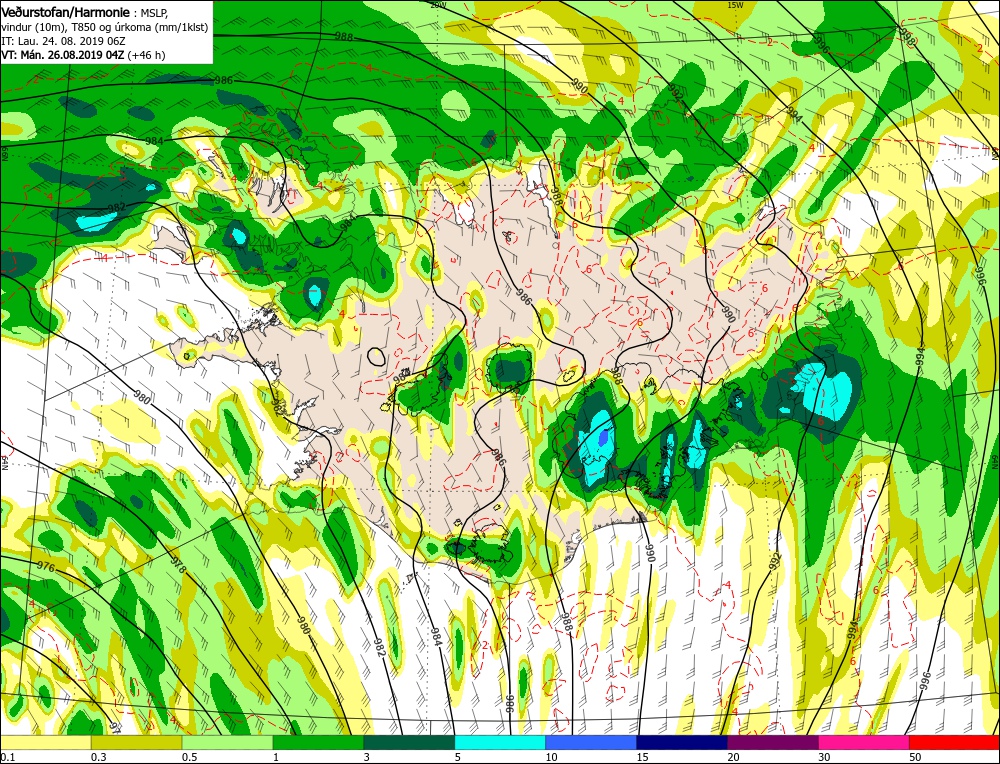Select the green 1–3 mm legend swatch
1000x764 pixels.
318,742
